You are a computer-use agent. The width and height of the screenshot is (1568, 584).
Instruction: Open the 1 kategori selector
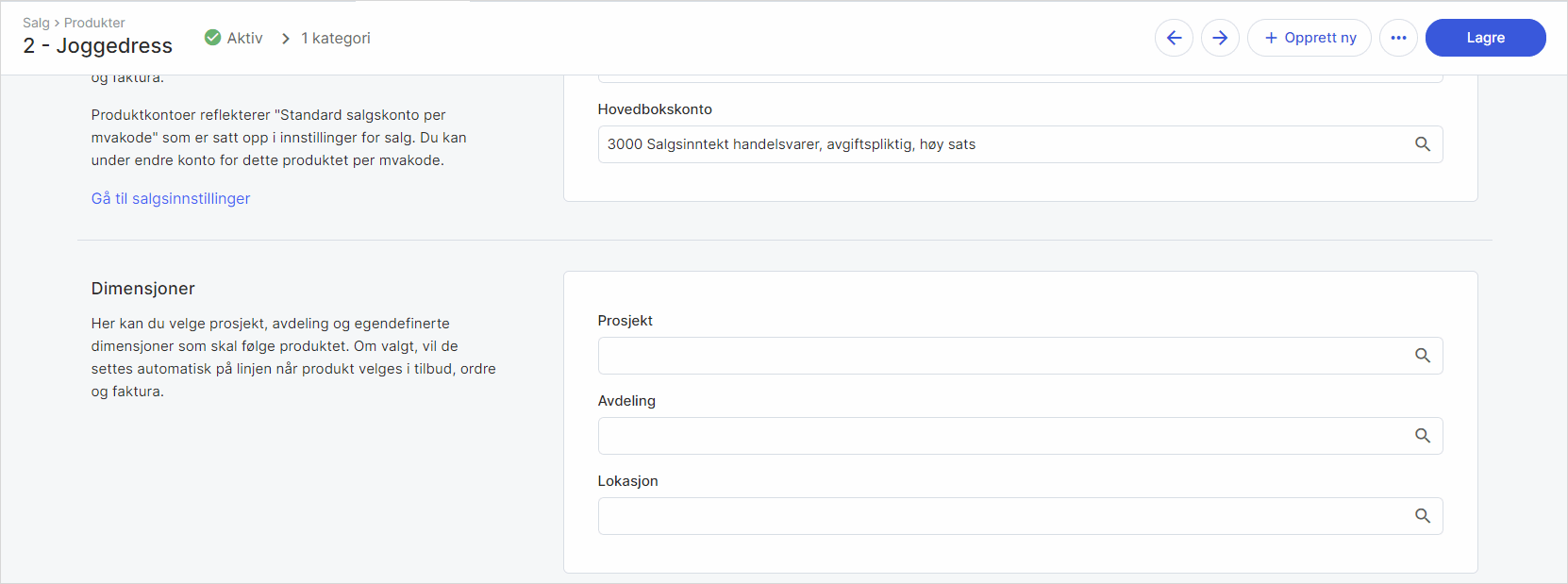coord(336,39)
